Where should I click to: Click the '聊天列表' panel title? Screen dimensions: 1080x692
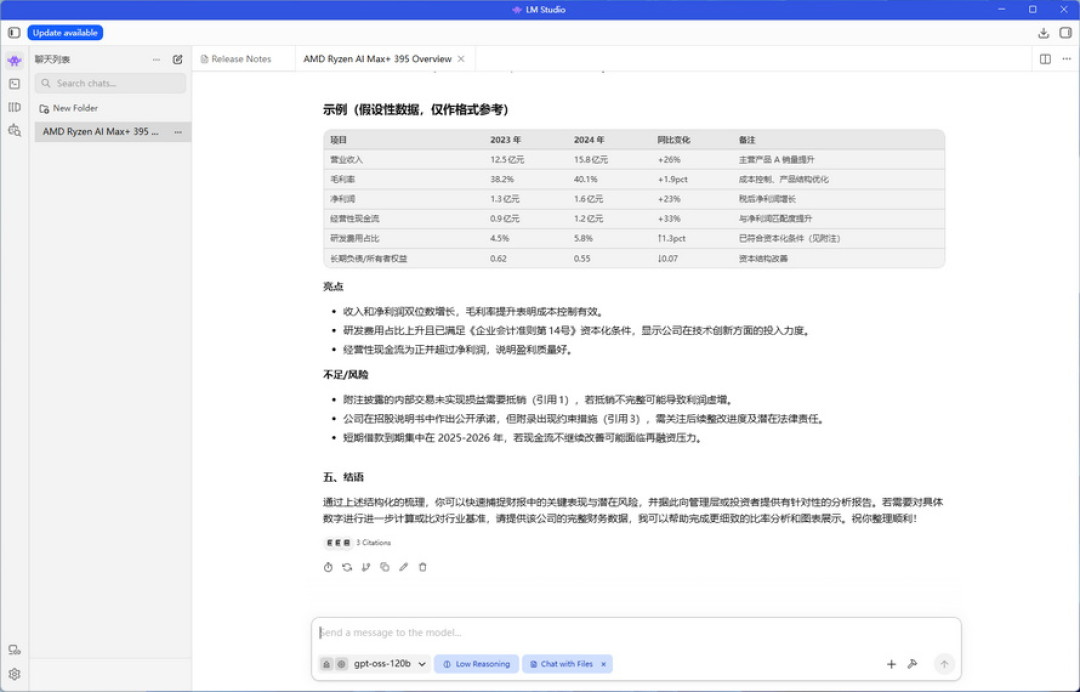click(x=52, y=60)
